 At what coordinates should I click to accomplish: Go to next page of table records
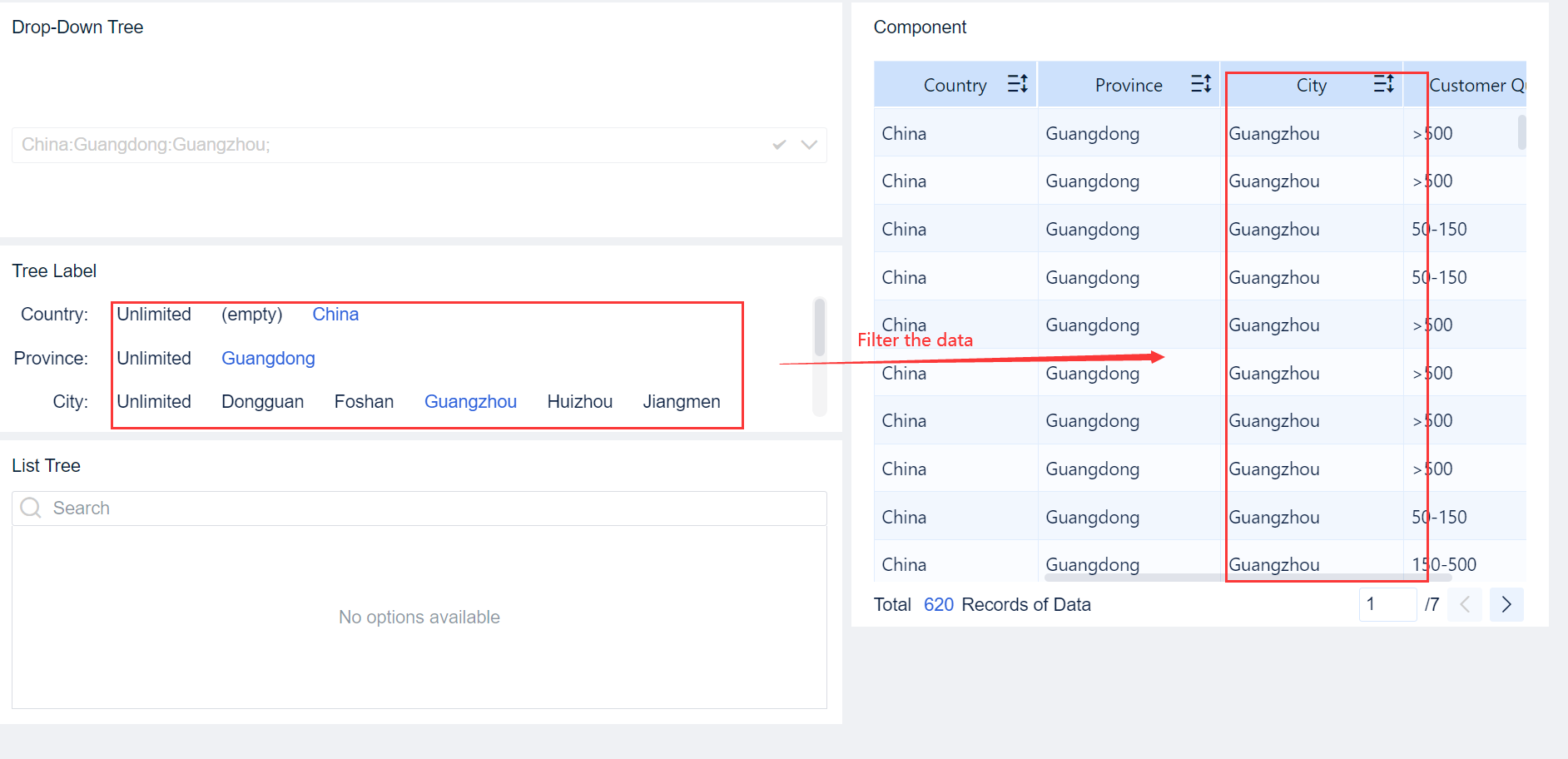(x=1506, y=604)
